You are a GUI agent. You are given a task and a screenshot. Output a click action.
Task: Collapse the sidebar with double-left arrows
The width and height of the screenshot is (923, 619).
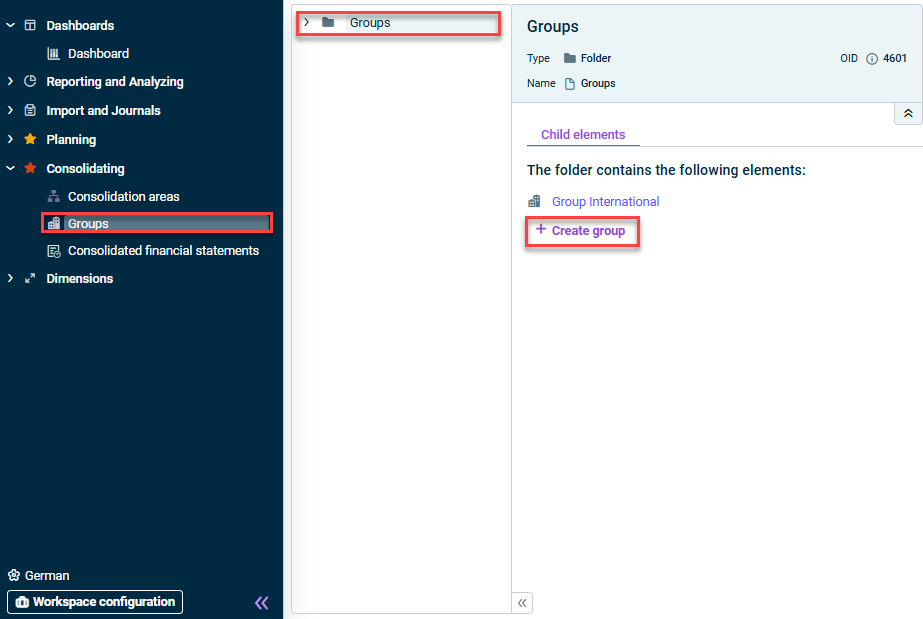click(x=261, y=603)
